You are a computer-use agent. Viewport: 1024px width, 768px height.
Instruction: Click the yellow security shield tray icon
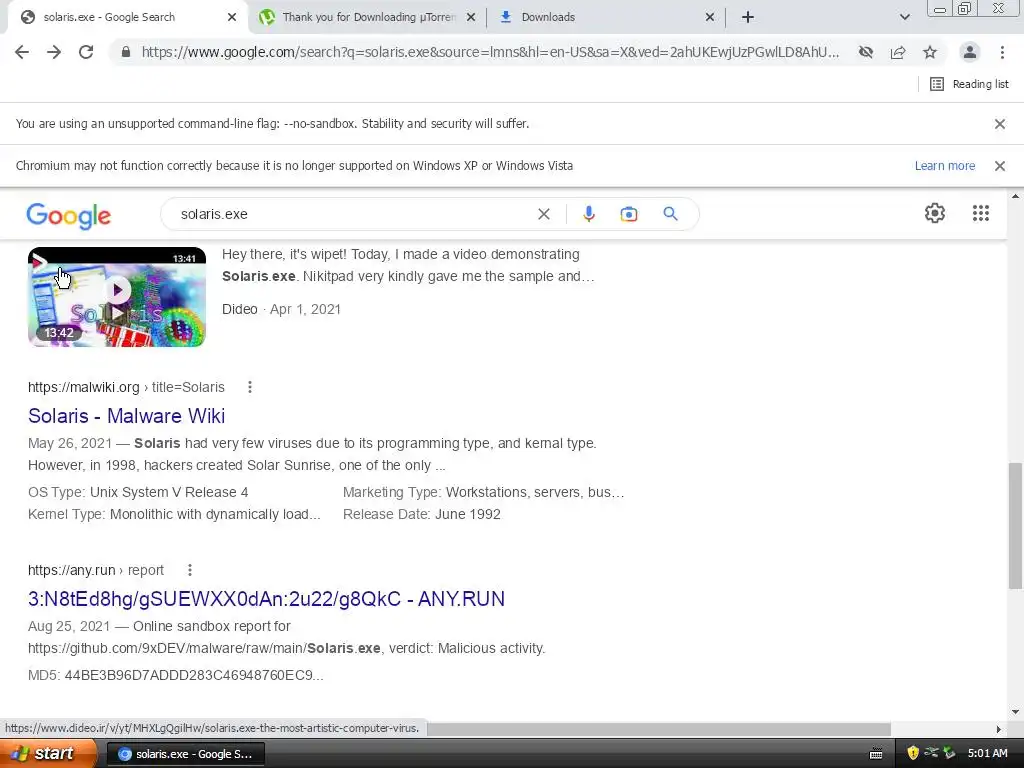point(913,754)
